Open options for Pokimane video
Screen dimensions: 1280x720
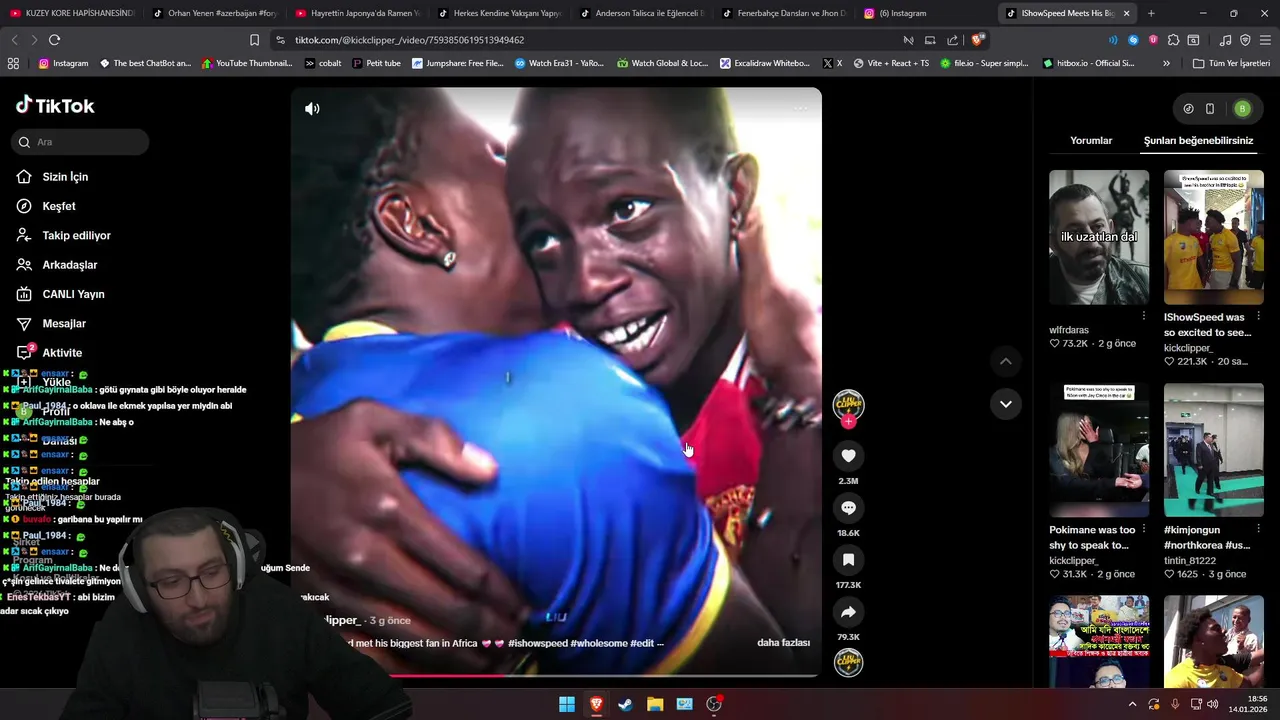tap(1144, 529)
